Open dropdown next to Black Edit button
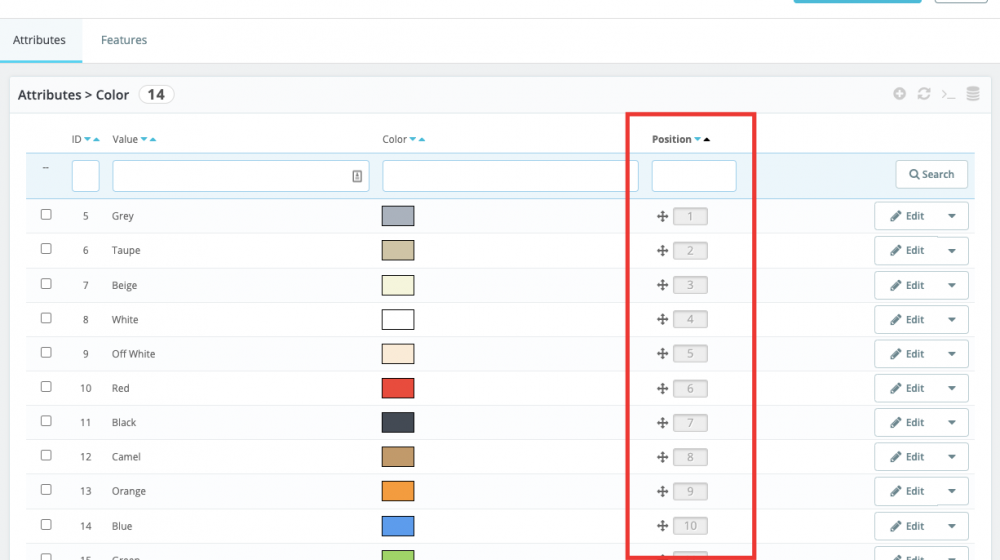1000x560 pixels. pos(952,423)
